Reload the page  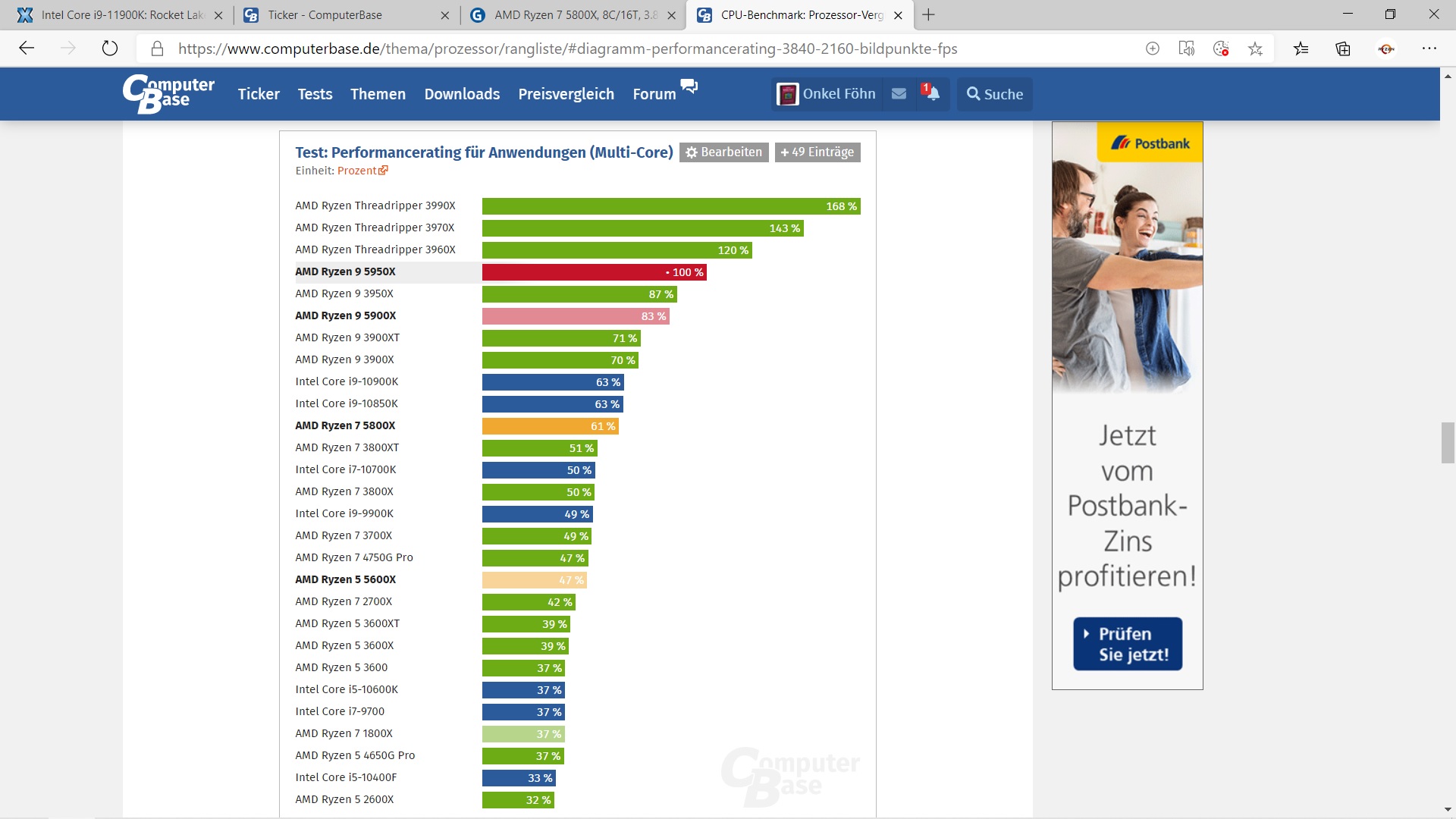tap(110, 49)
